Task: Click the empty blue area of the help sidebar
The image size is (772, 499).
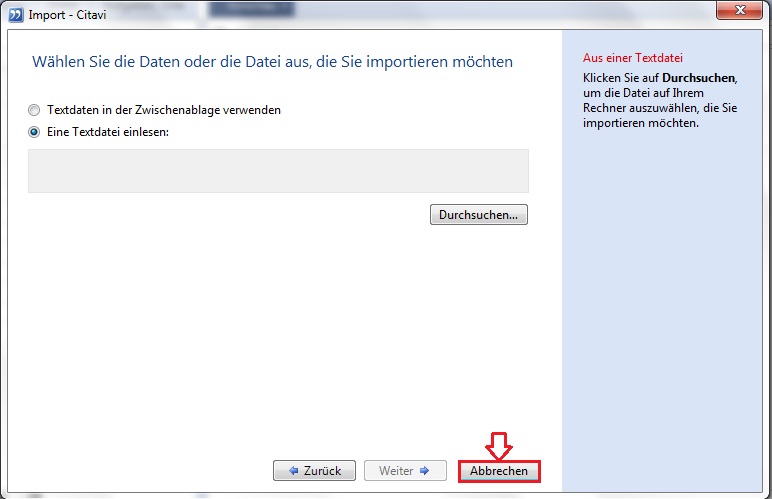Action: (665, 300)
